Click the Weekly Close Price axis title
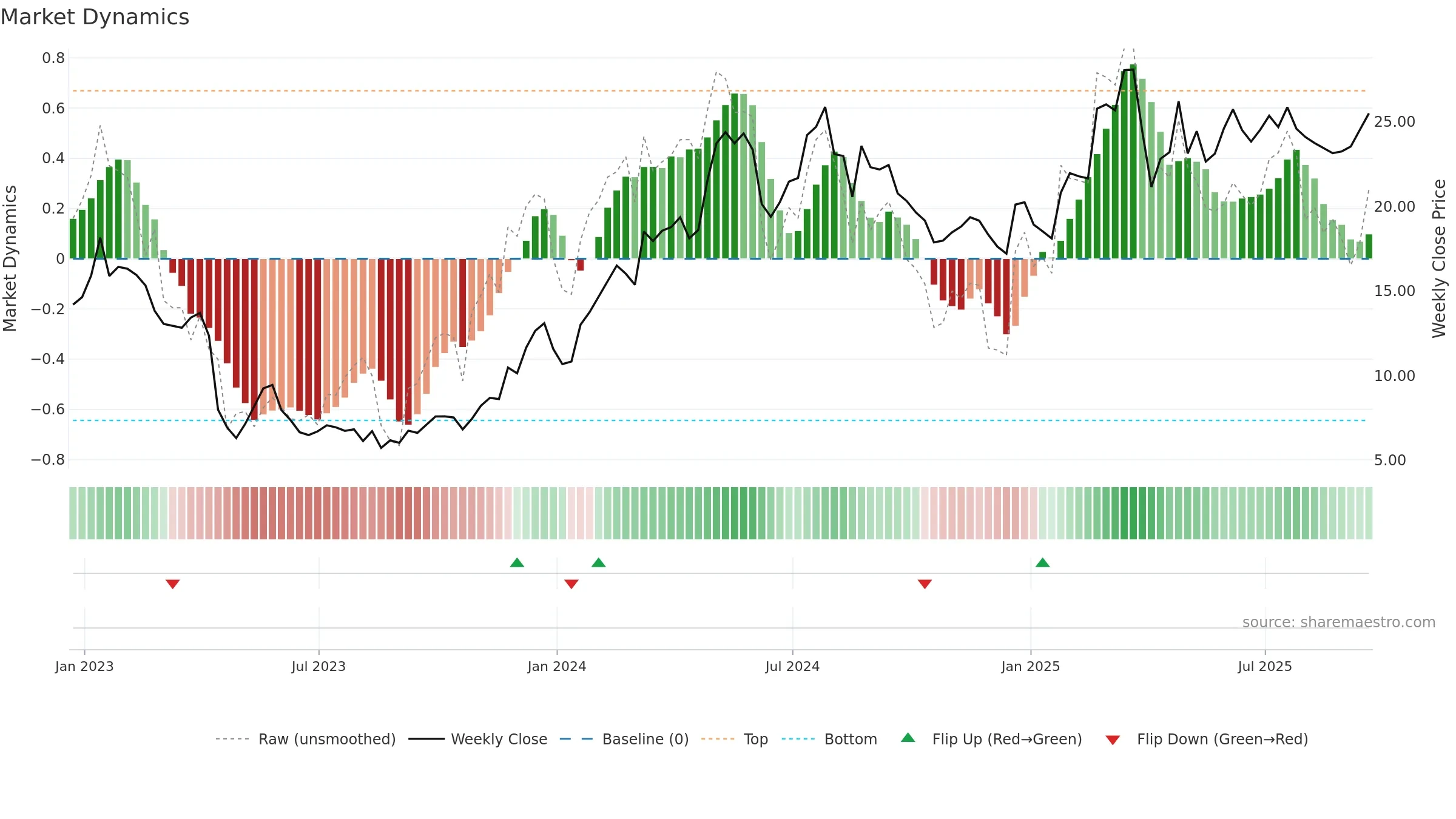Image resolution: width=1456 pixels, height=819 pixels. coord(1439,258)
